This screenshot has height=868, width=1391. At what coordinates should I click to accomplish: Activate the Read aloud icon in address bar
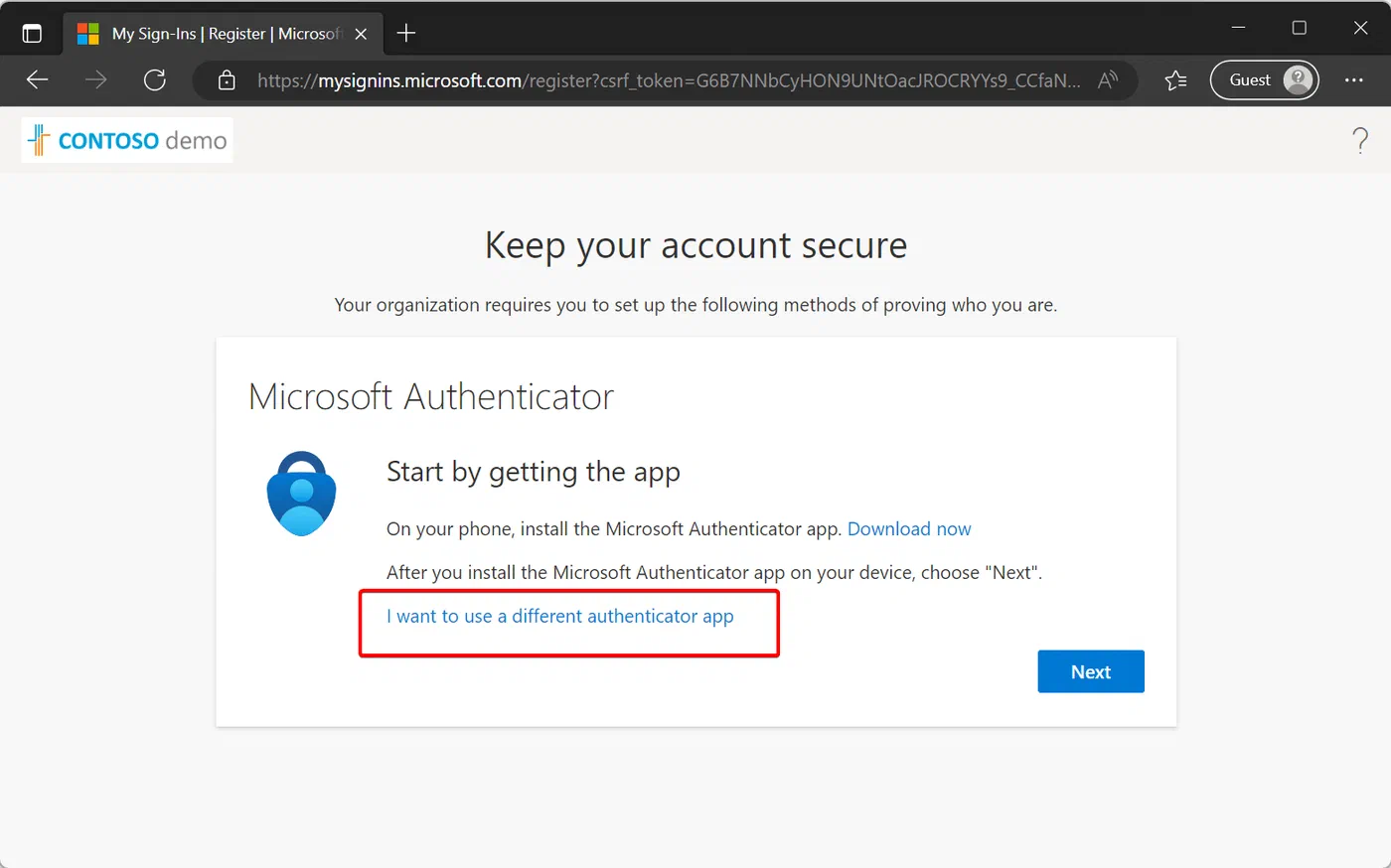(1108, 80)
